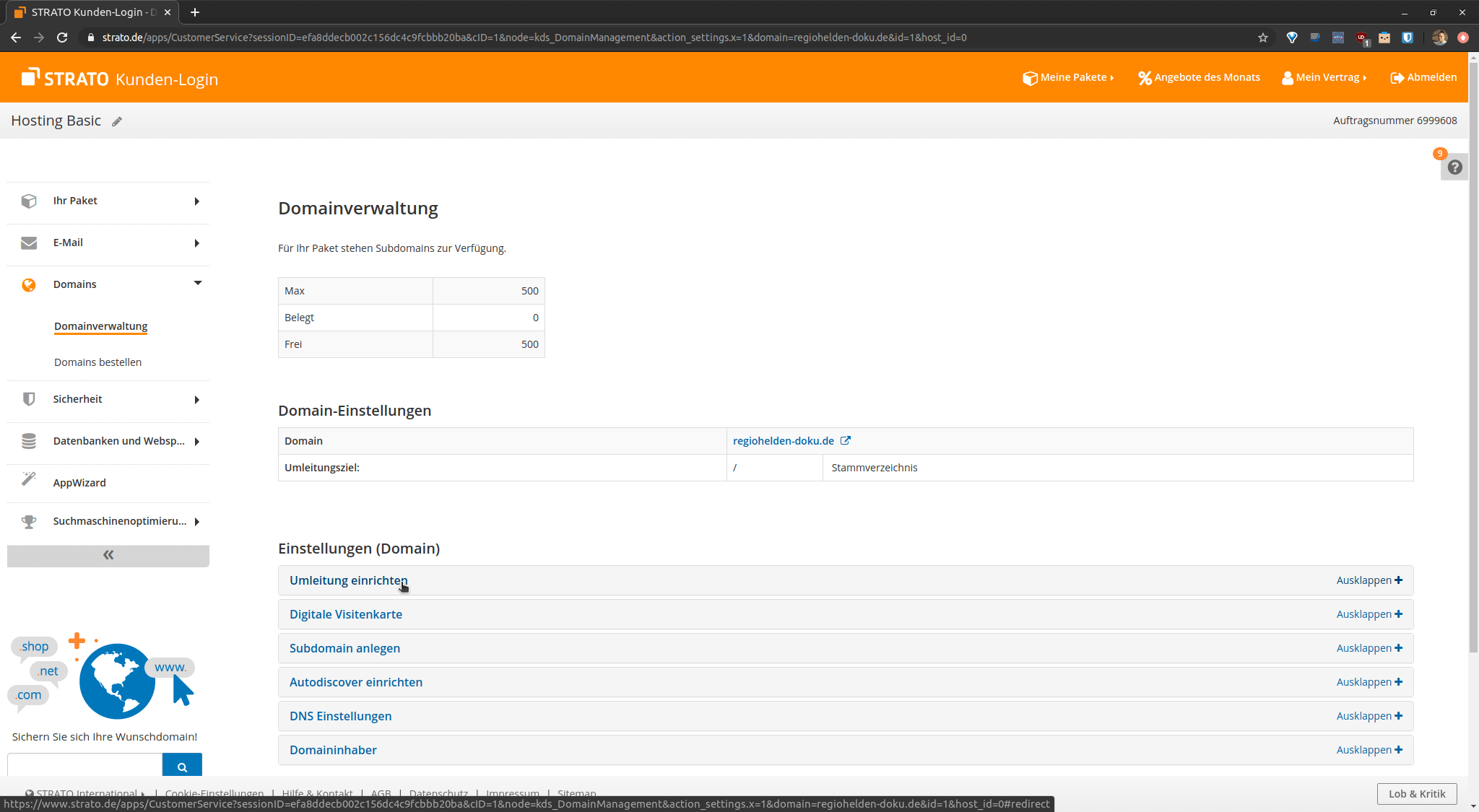The width and height of the screenshot is (1479, 812).
Task: Click the browser back arrow
Action: pyautogui.click(x=16, y=38)
